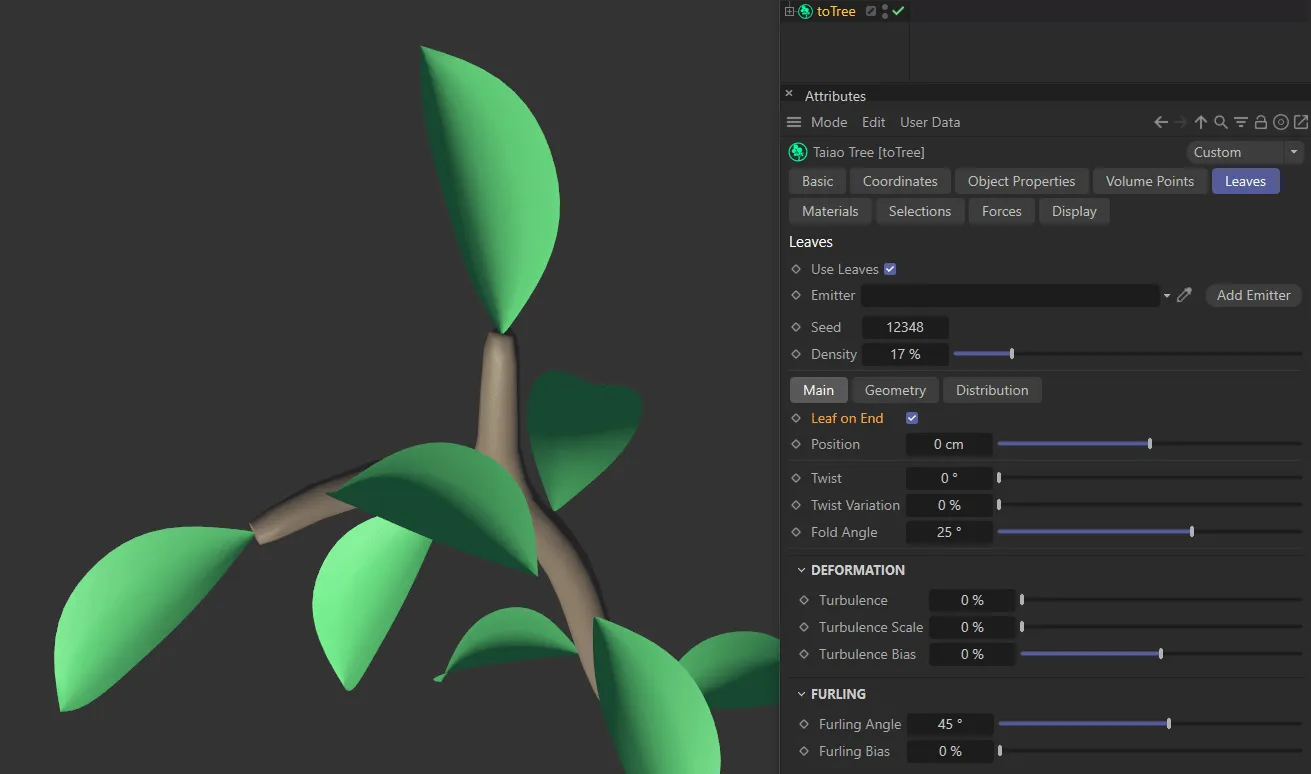Toggle the Use Leaves checkbox

click(890, 268)
